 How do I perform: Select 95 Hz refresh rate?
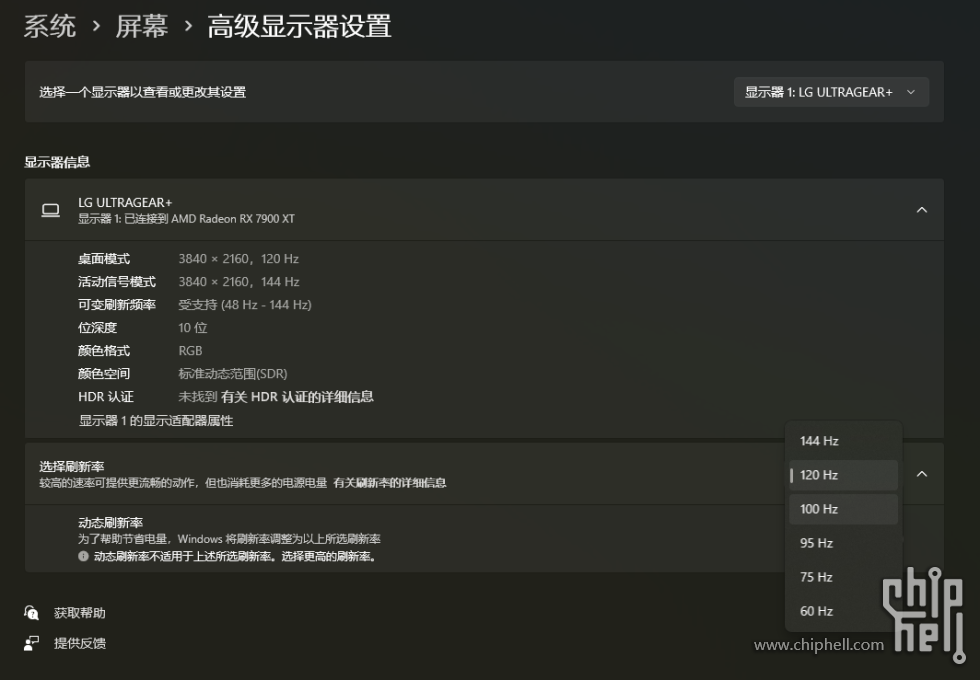843,543
